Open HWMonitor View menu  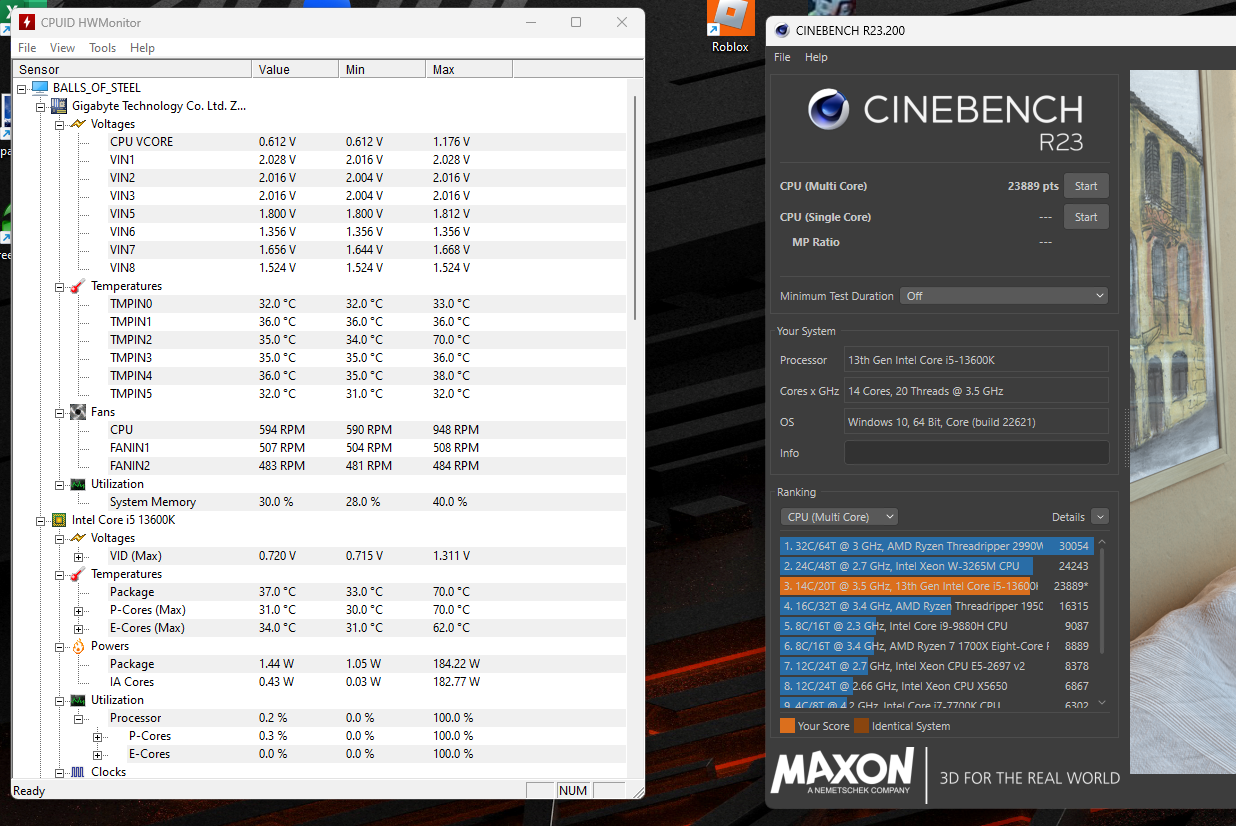click(x=62, y=48)
